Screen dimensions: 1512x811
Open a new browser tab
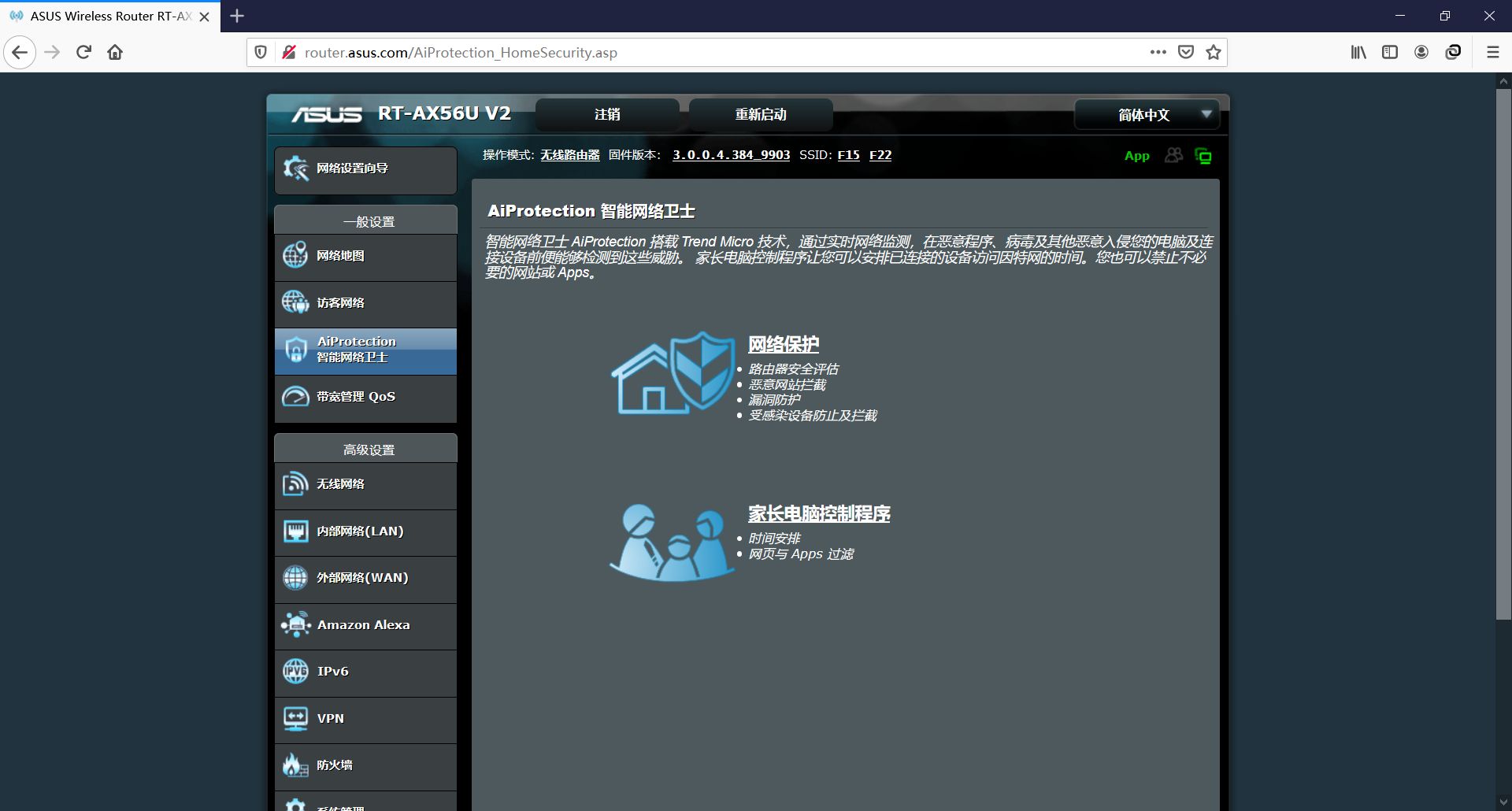[237, 16]
